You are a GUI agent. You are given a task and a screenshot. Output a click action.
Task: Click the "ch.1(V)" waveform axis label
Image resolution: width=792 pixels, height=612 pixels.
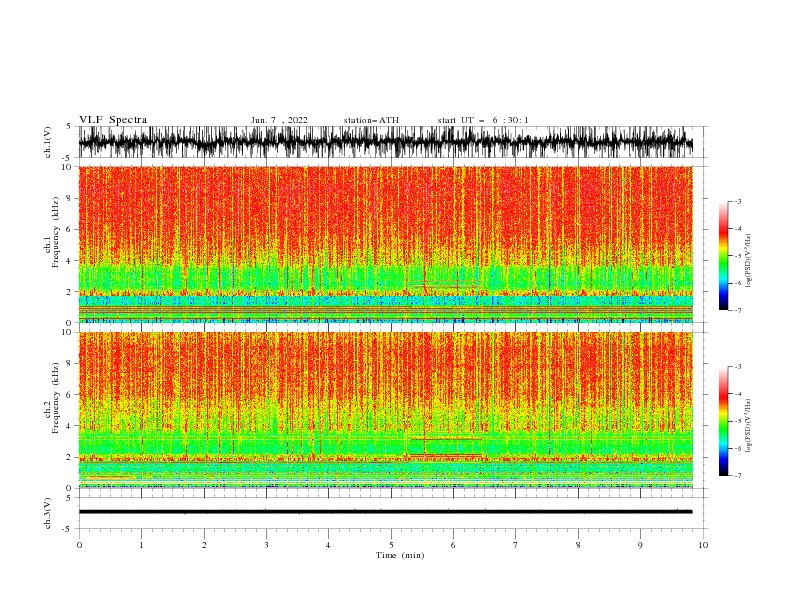coord(48,142)
